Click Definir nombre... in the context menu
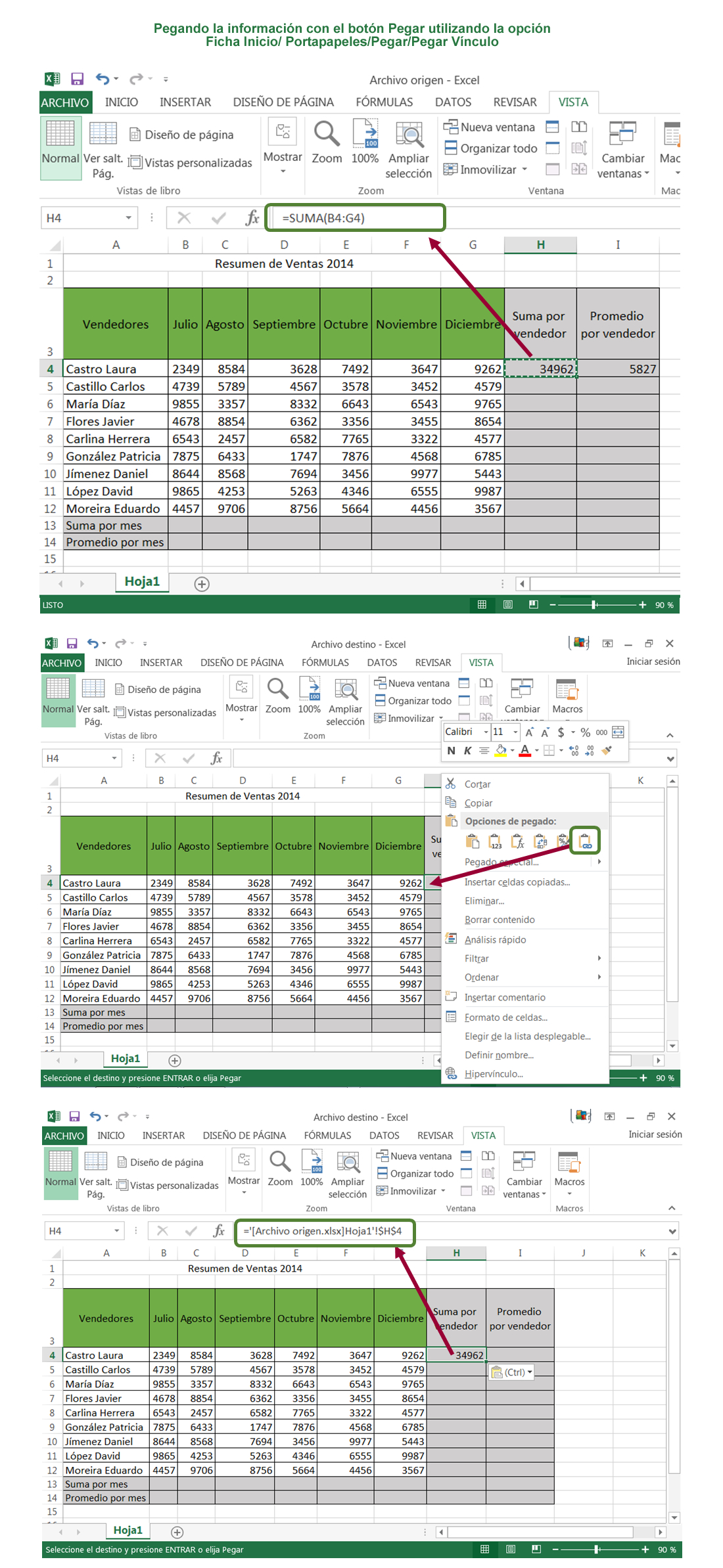The width and height of the screenshot is (723, 1568). [x=499, y=1054]
